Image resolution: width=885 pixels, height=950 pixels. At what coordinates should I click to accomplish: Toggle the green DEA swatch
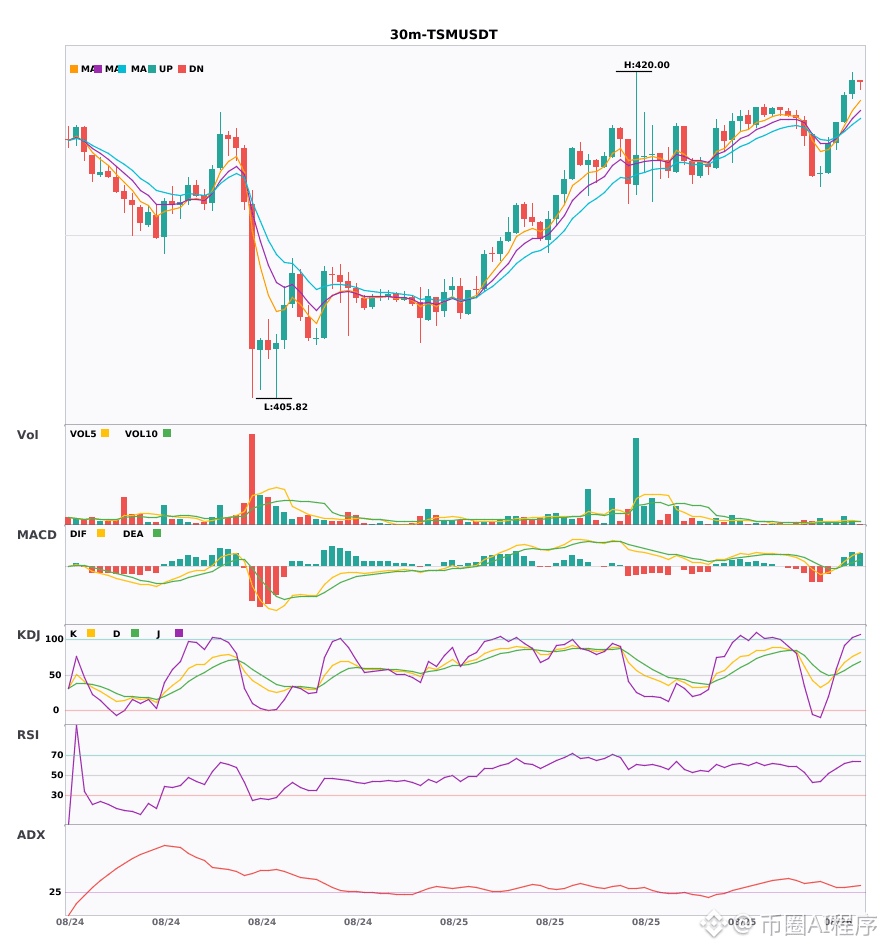click(157, 533)
